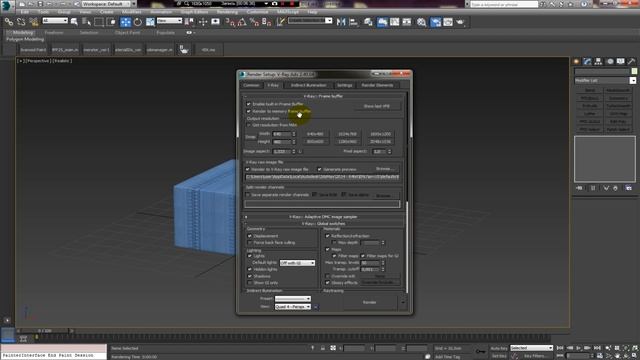Switch to the Display command panel
Viewport: 640px width, 360px height.
(620, 62)
